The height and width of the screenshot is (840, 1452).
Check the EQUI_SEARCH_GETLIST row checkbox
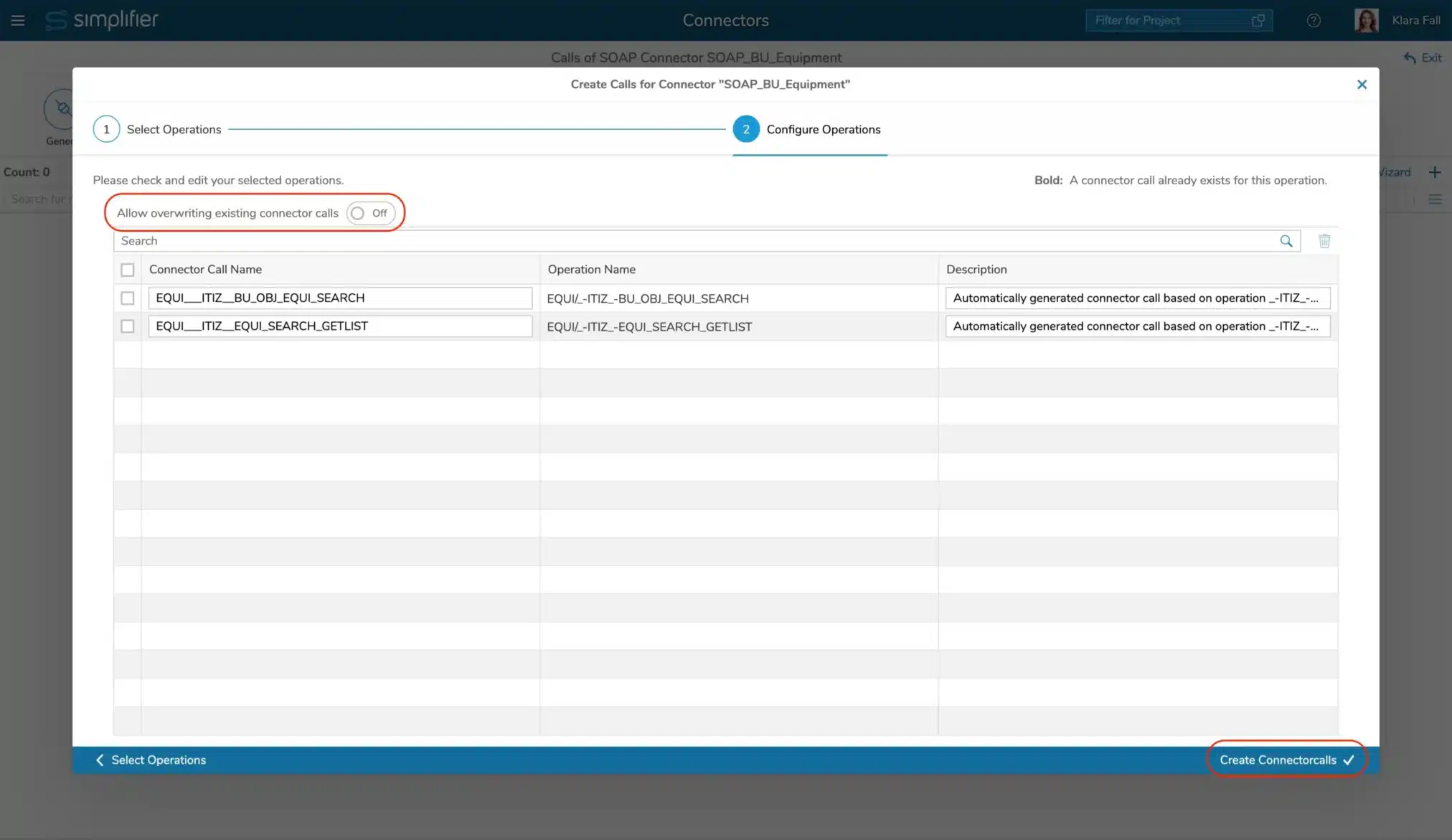click(128, 326)
